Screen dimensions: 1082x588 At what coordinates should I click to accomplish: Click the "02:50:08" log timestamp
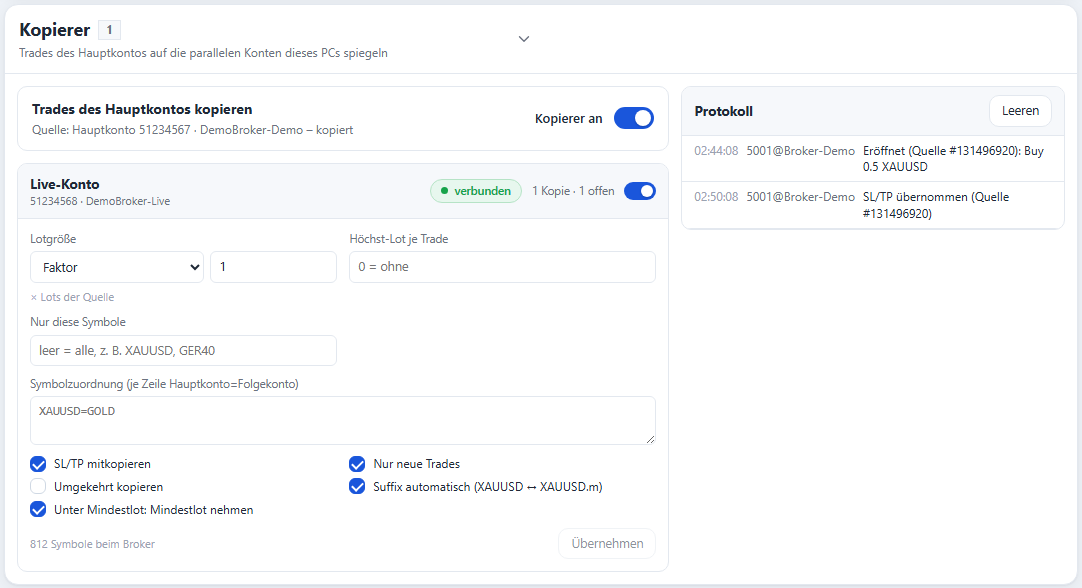(716, 197)
